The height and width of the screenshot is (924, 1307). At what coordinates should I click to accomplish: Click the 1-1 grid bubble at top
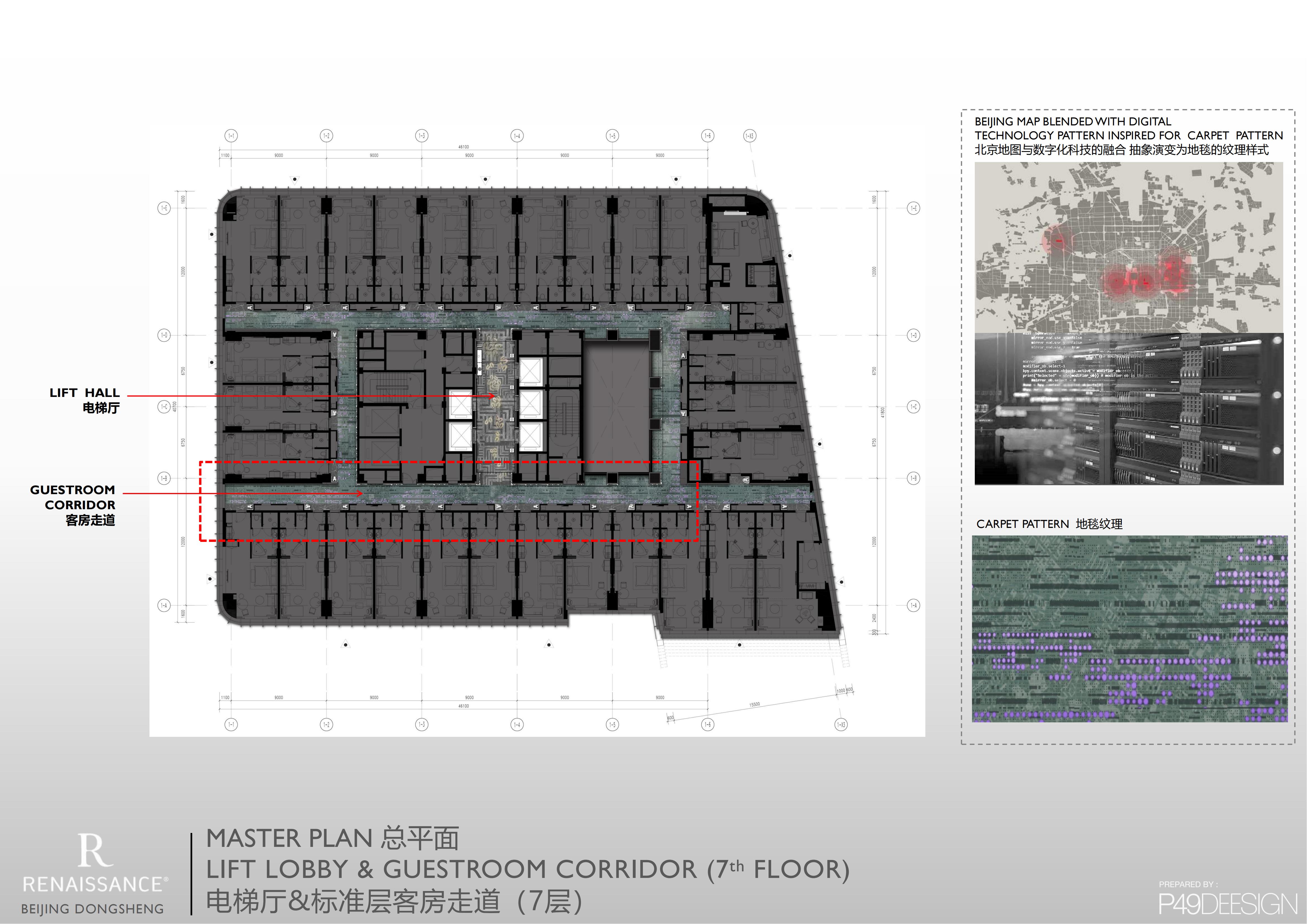pos(231,136)
